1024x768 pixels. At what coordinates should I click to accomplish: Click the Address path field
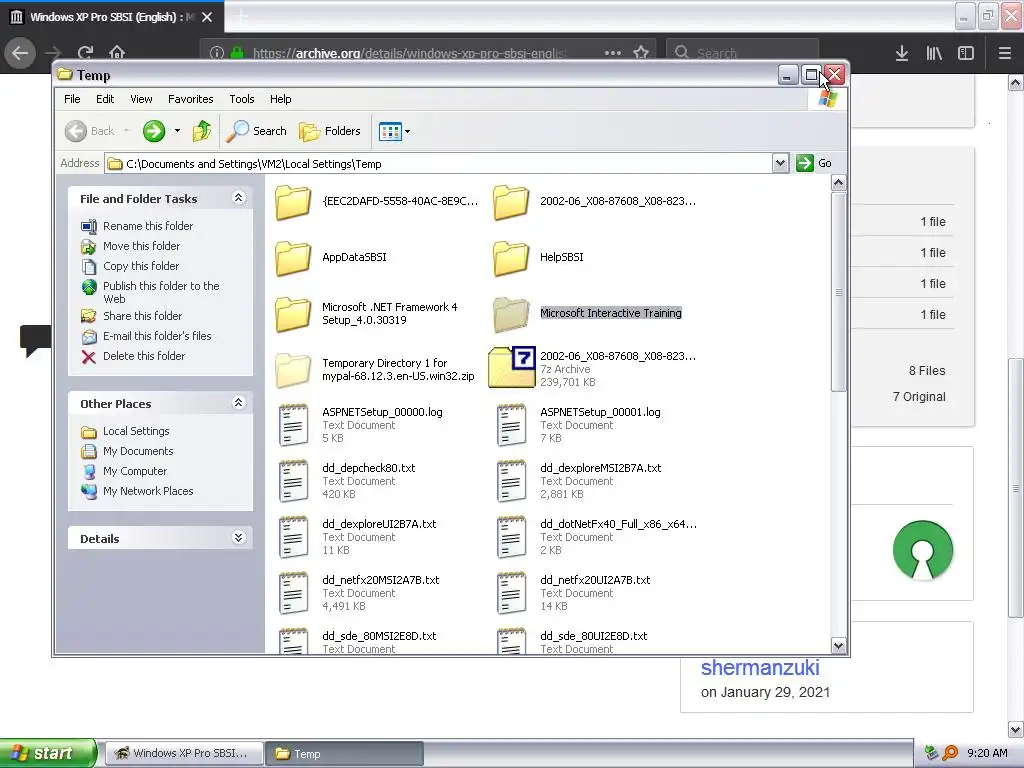[x=439, y=163]
